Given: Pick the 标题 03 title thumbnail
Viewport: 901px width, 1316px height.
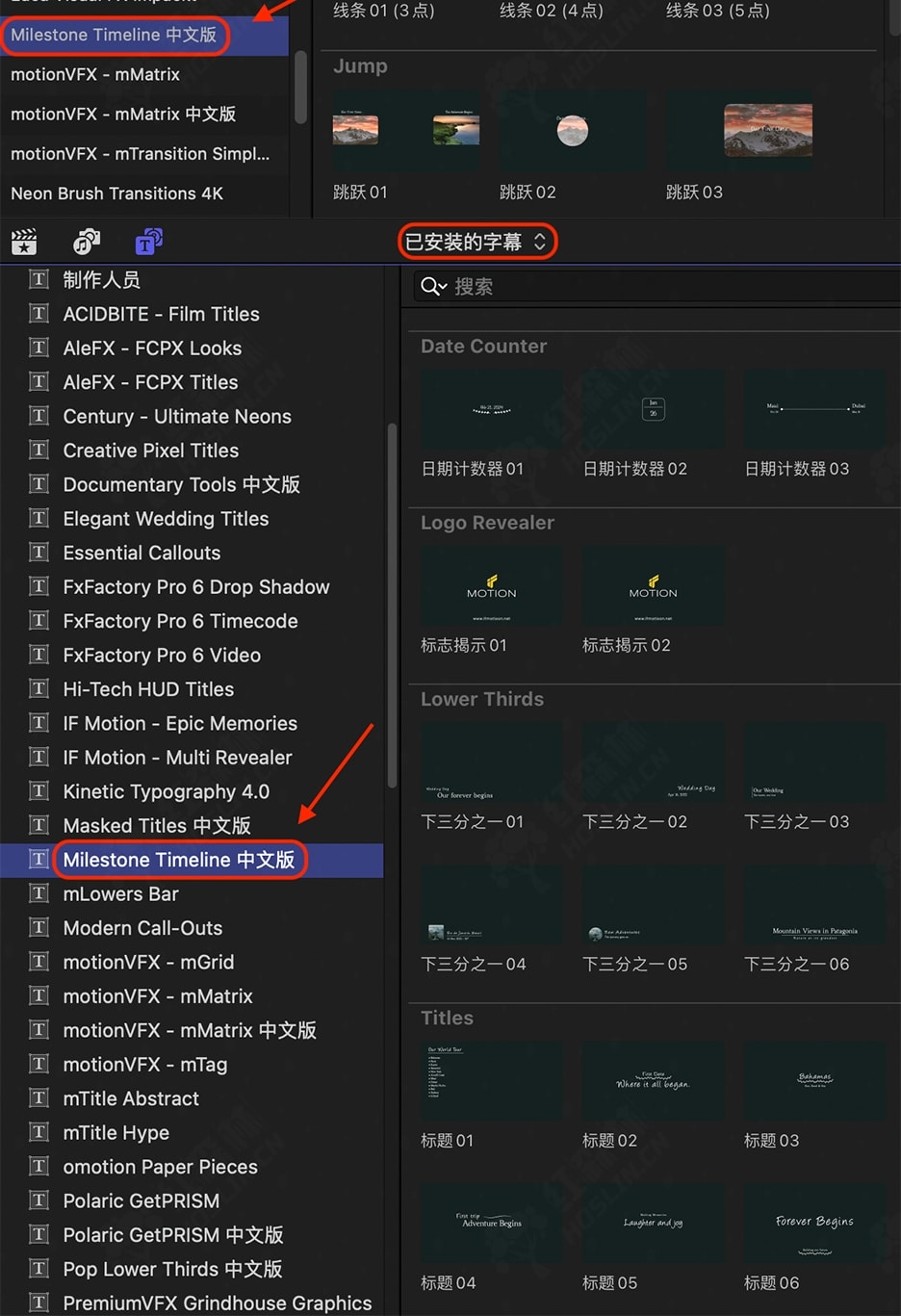Looking at the screenshot, I should [815, 1081].
